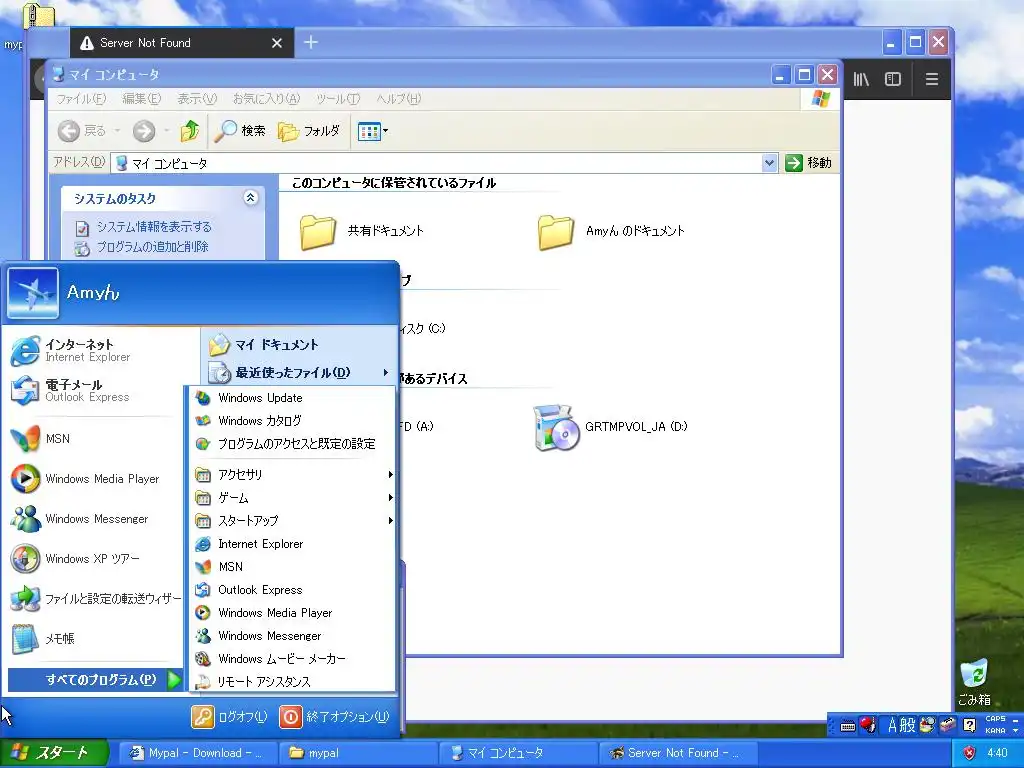The width and height of the screenshot is (1024, 768).
Task: Select the GRTMPVOL_JA (D:) CD drive
Action: tap(610, 427)
